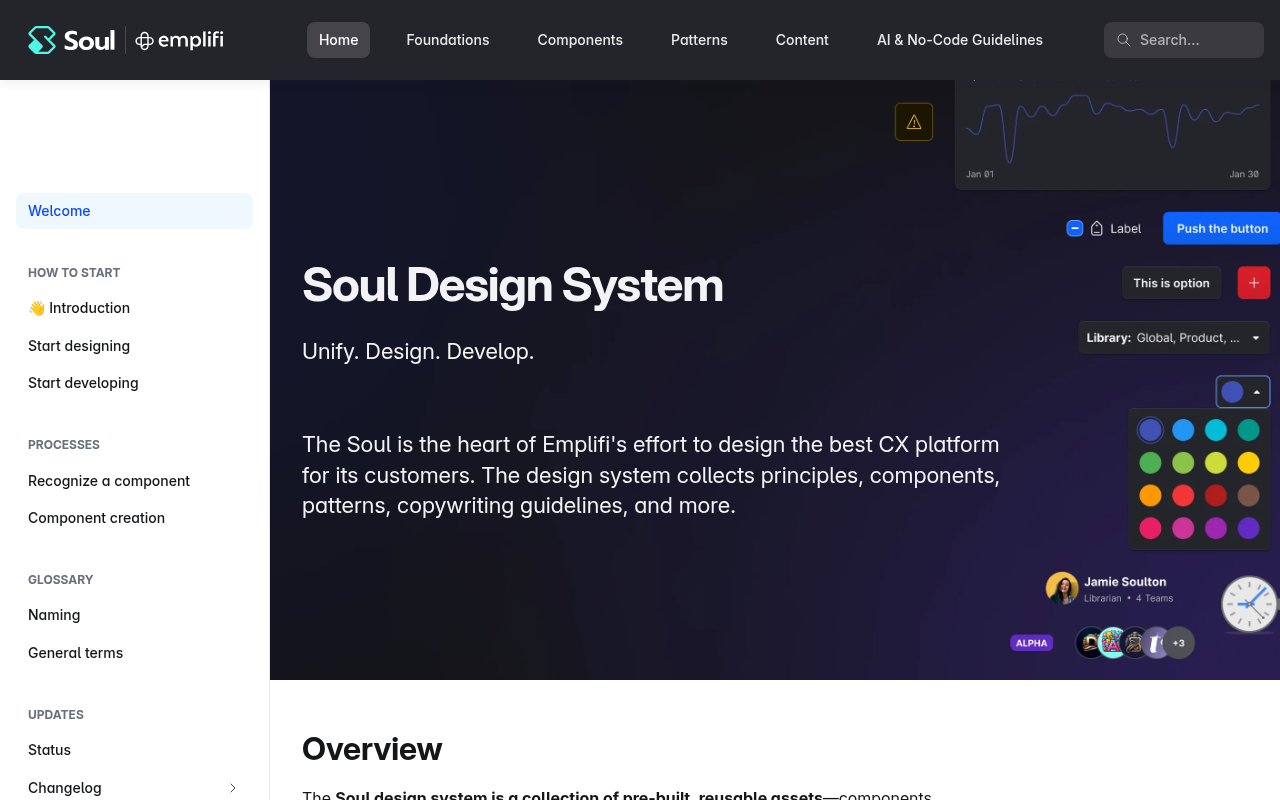
Task: Click the UPDATES section label
Action: point(56,715)
